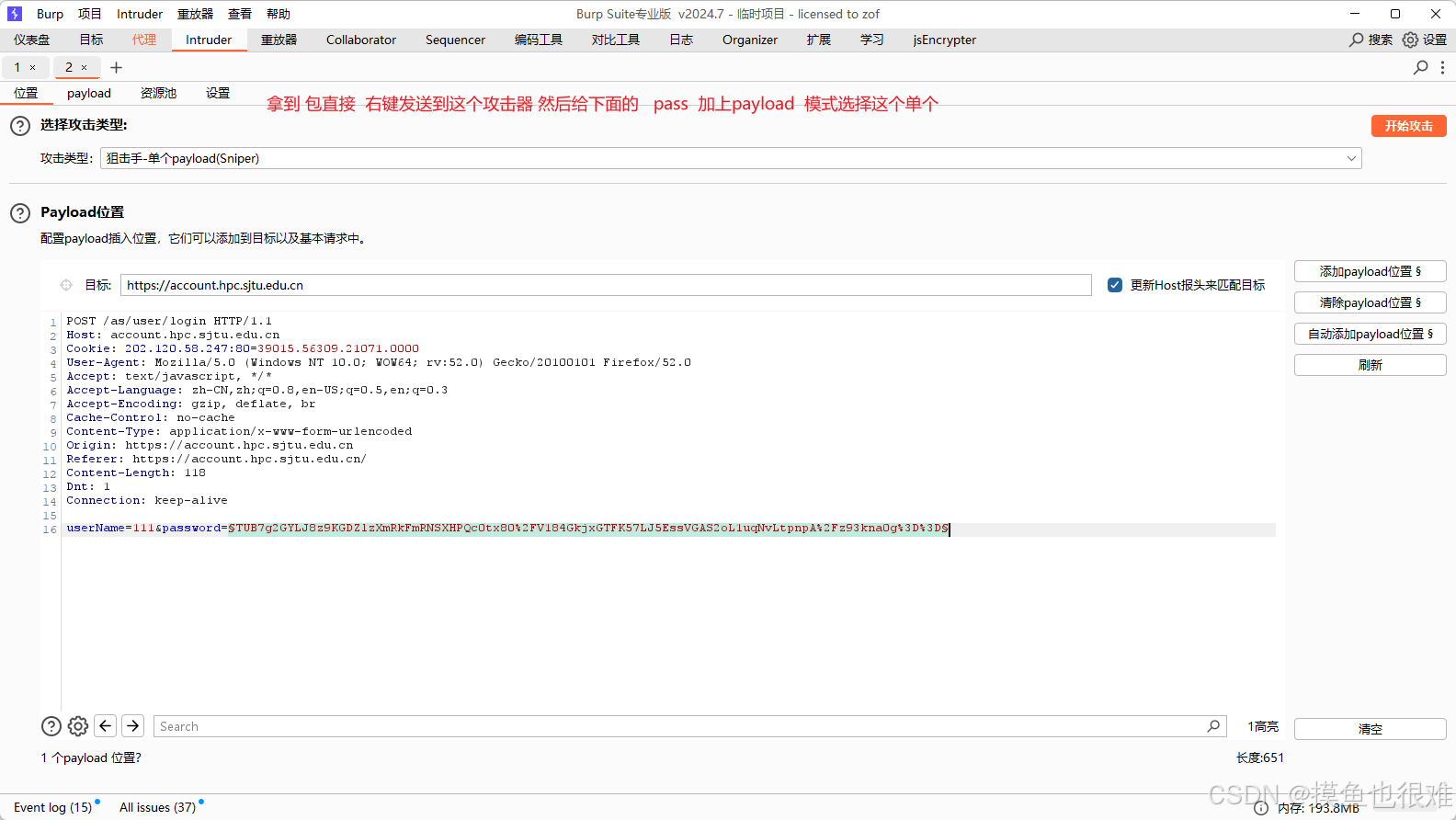Switch to 代理 tab
1456x820 pixels.
(144, 40)
